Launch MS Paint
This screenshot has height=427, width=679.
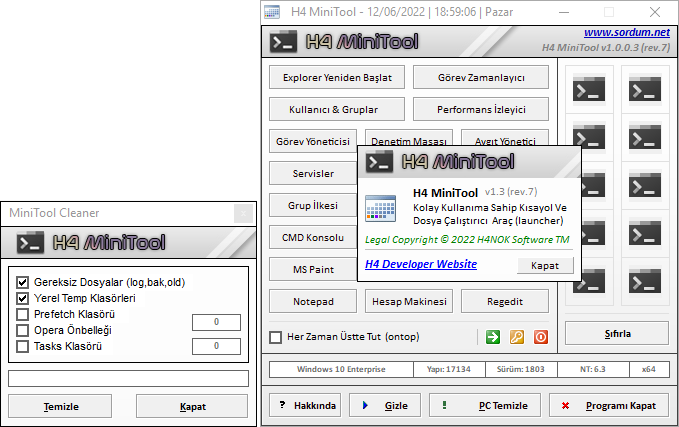click(x=313, y=269)
